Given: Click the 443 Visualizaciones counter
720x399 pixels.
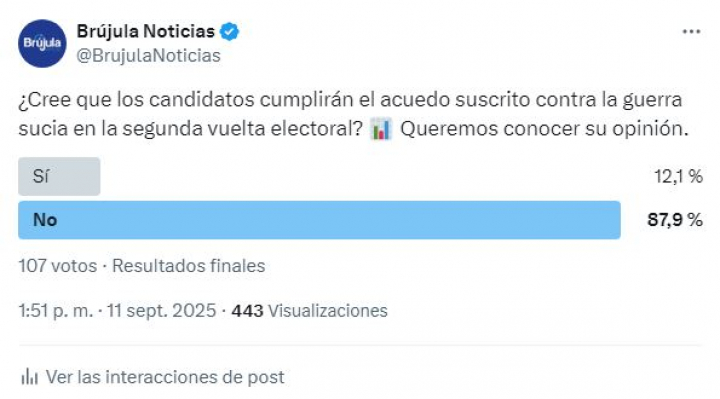Looking at the screenshot, I should (309, 311).
